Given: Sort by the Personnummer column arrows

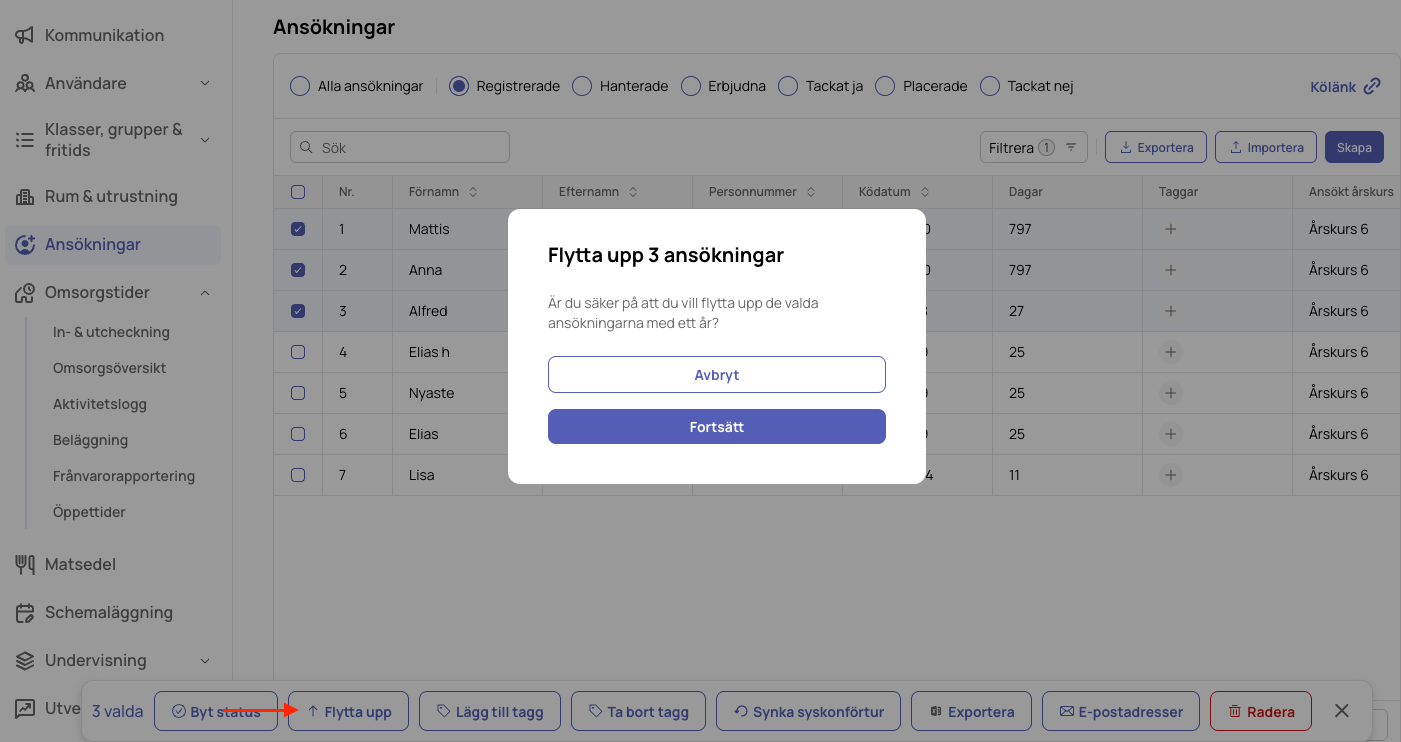Looking at the screenshot, I should pos(811,191).
